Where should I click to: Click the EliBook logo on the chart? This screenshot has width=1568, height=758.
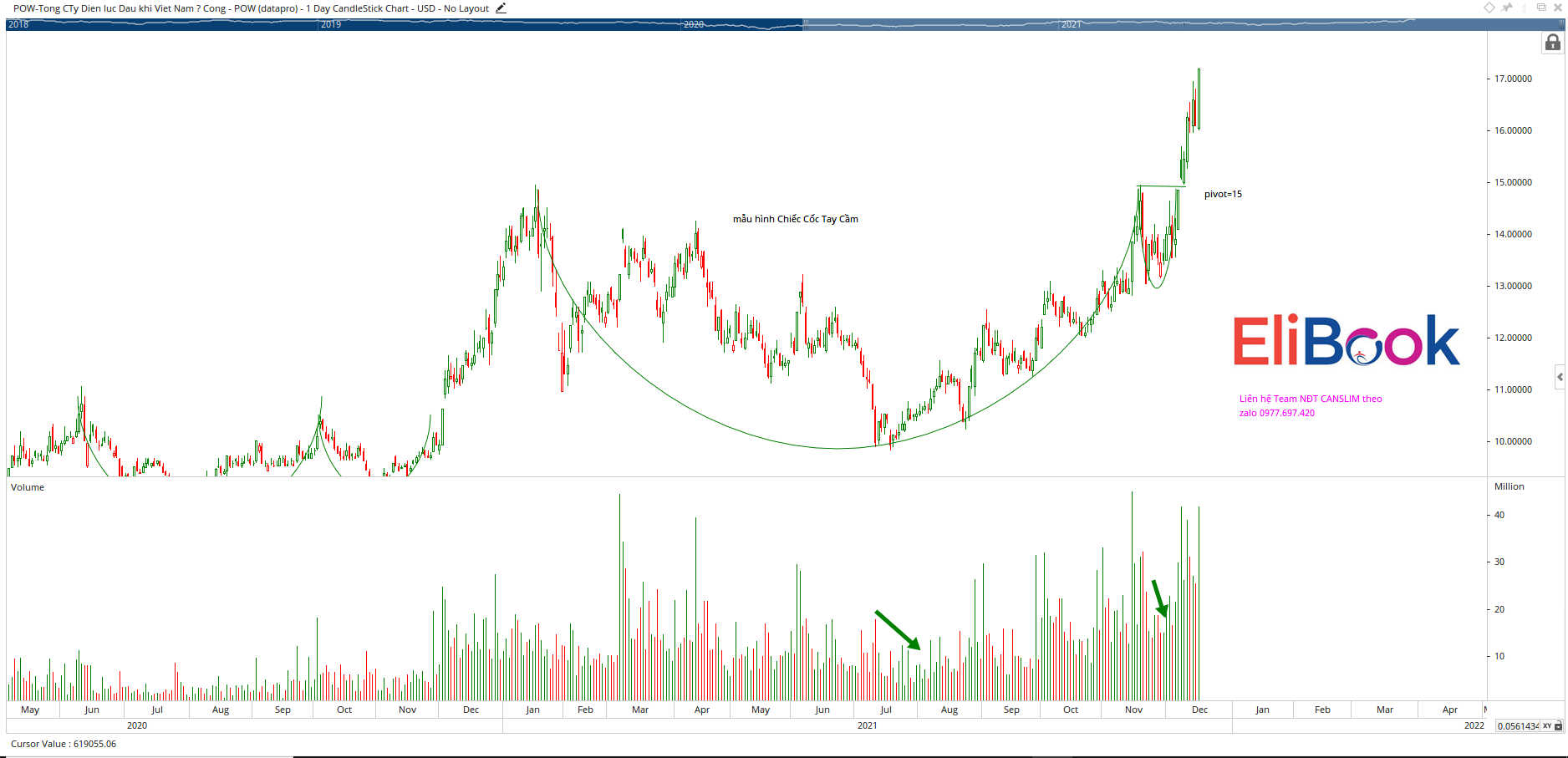pos(1347,341)
